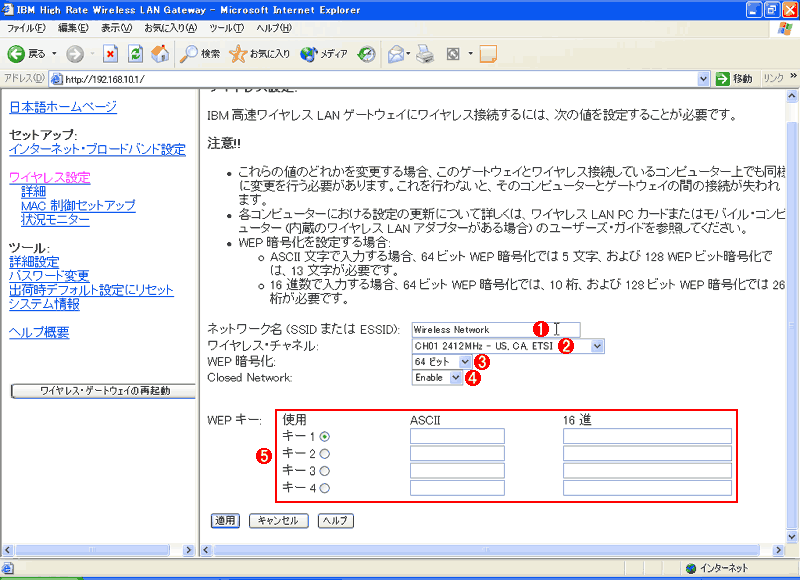Click the キー 2 ASCII input field
Screen dimensions: 800x580
coord(457,453)
